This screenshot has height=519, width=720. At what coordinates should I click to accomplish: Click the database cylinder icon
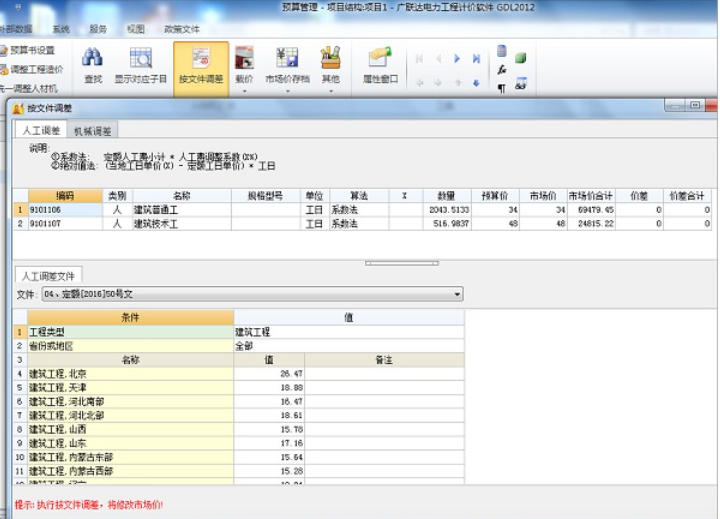click(502, 50)
